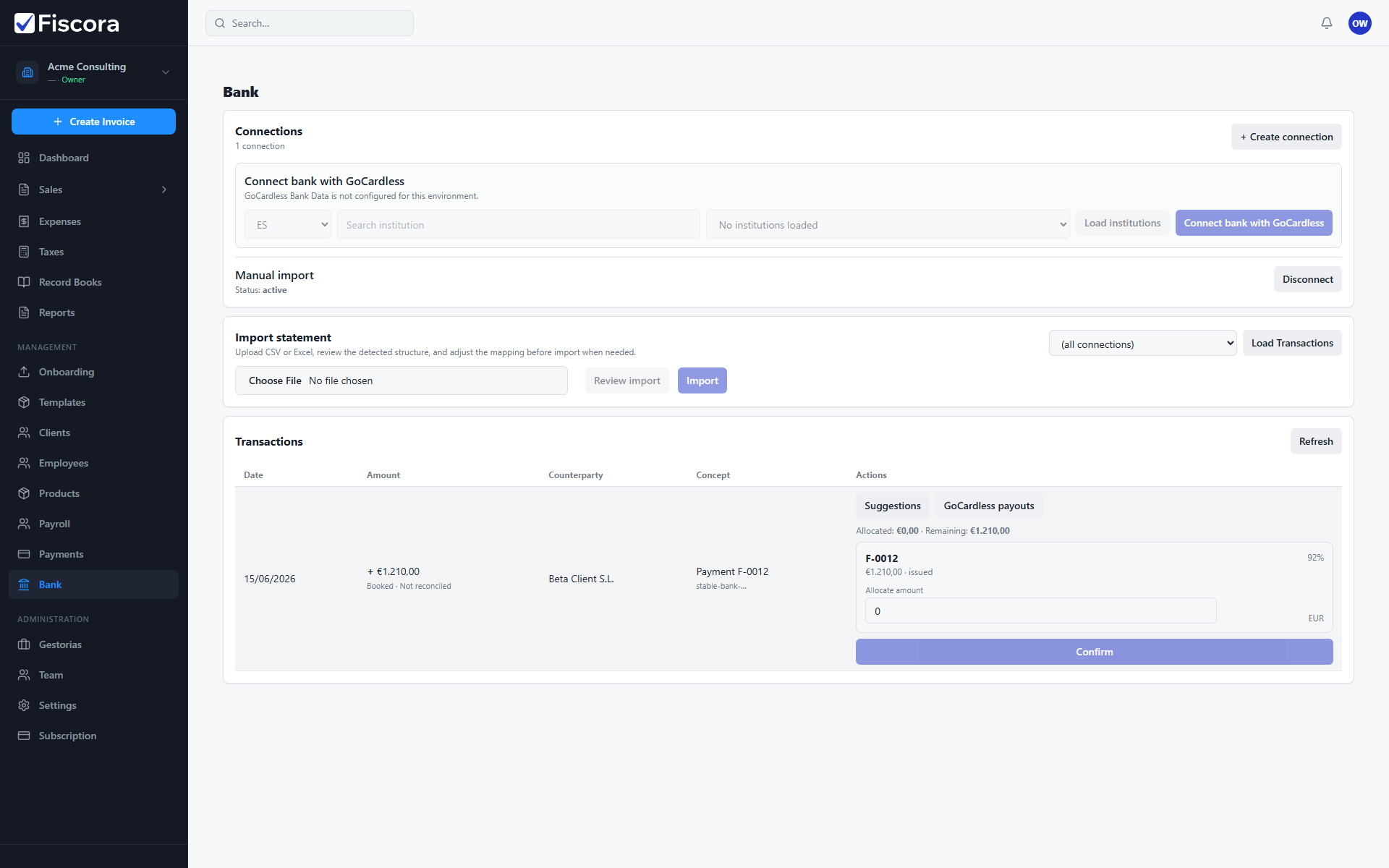Click the Subscription card icon
This screenshot has width=1389, height=868.
click(x=24, y=736)
